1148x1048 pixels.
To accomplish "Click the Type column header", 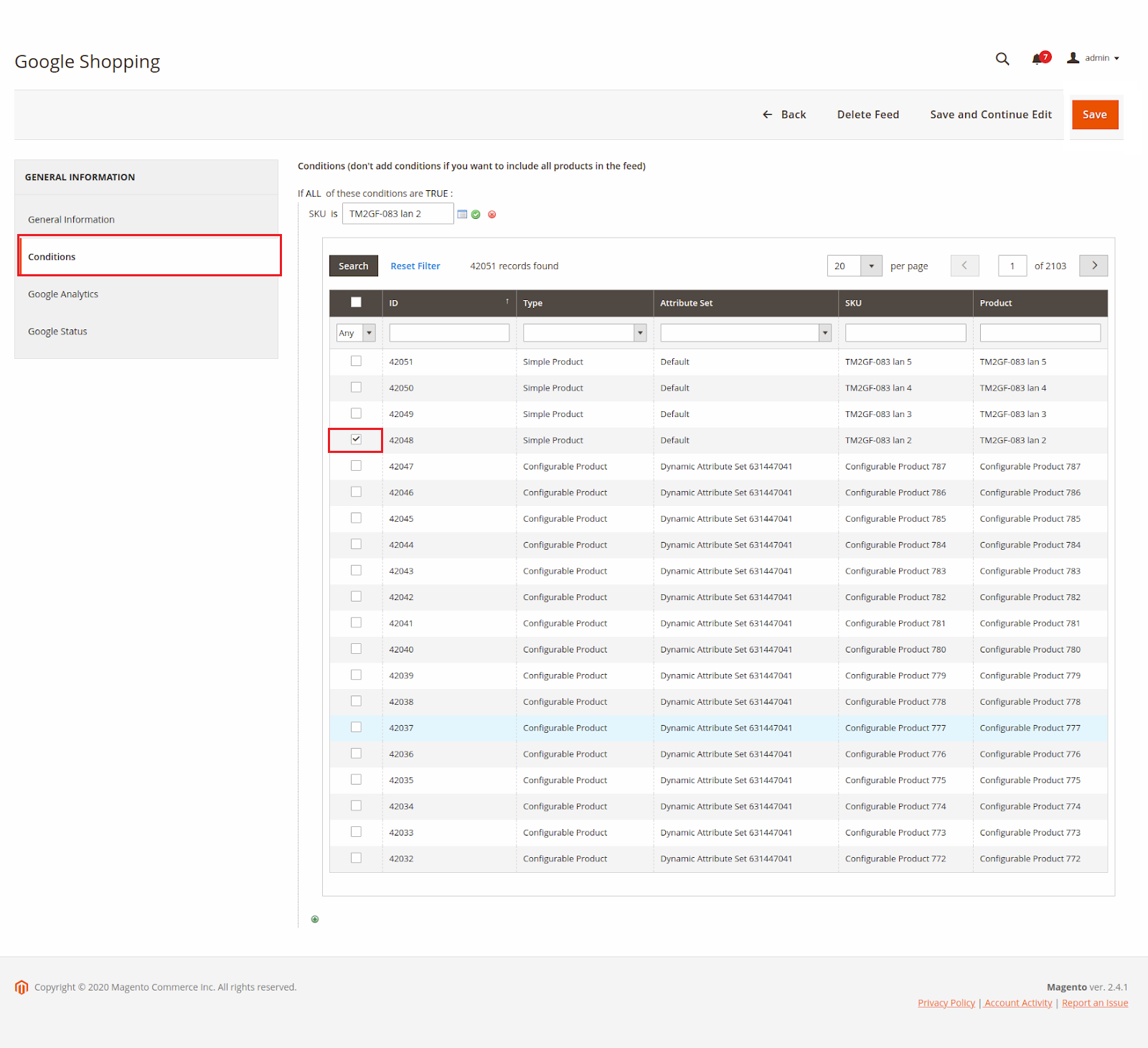I will coord(585,303).
